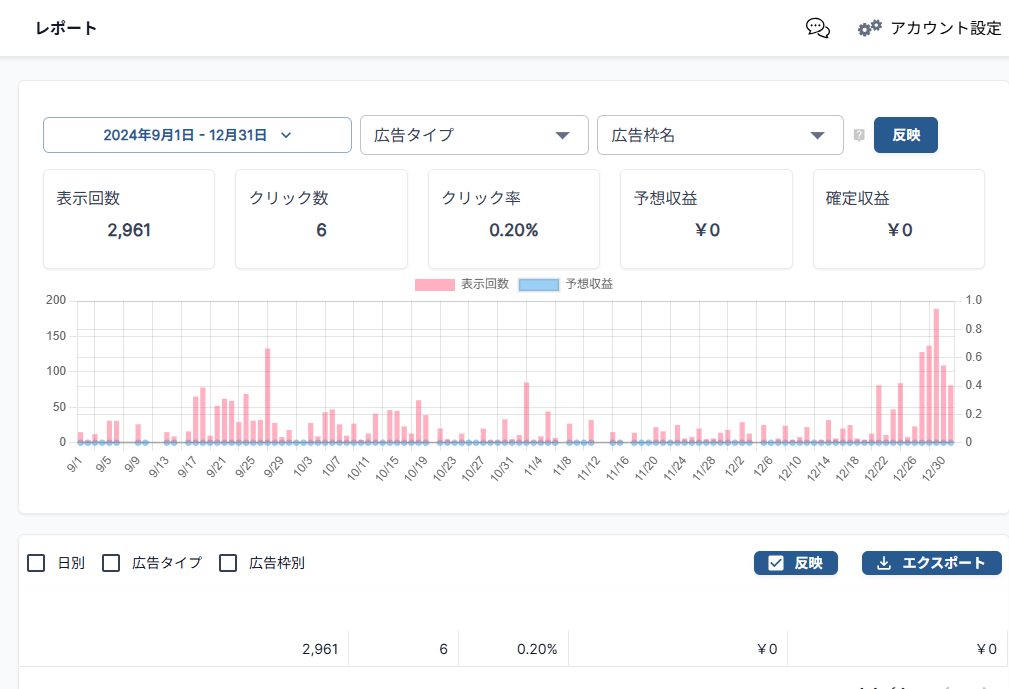This screenshot has width=1009, height=689.
Task: Click the gray question mark help icon
Action: pyautogui.click(x=858, y=136)
